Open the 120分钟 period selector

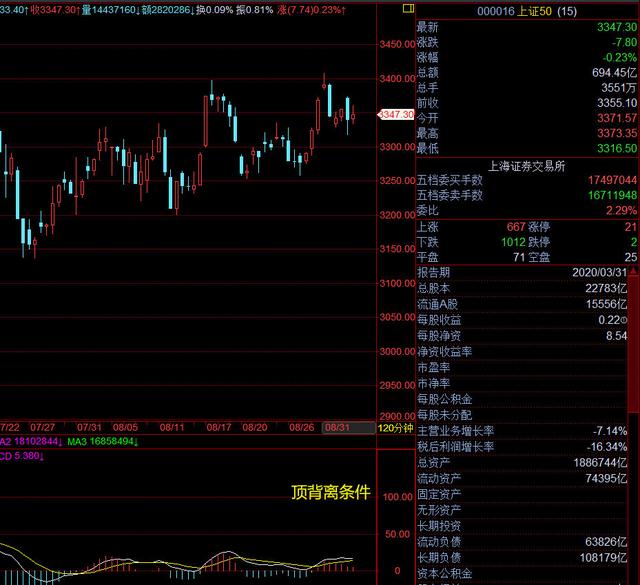[396, 428]
